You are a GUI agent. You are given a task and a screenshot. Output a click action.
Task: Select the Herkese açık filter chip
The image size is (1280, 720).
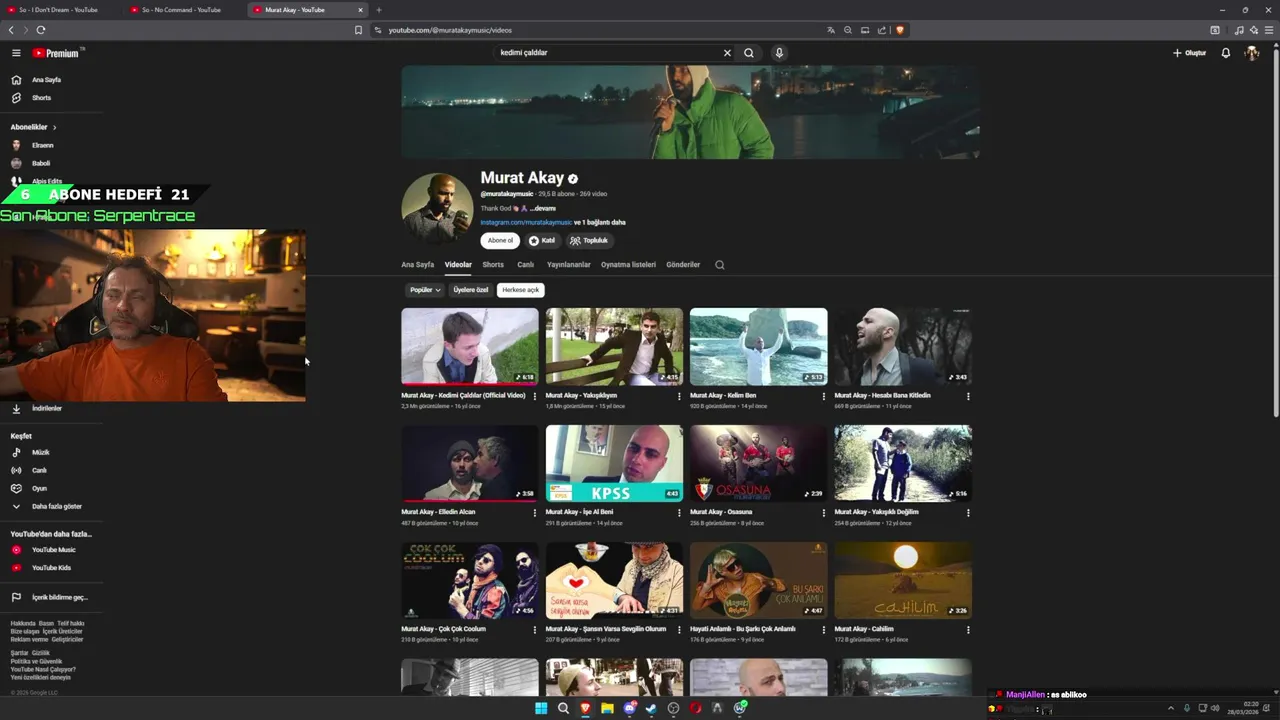tap(520, 290)
